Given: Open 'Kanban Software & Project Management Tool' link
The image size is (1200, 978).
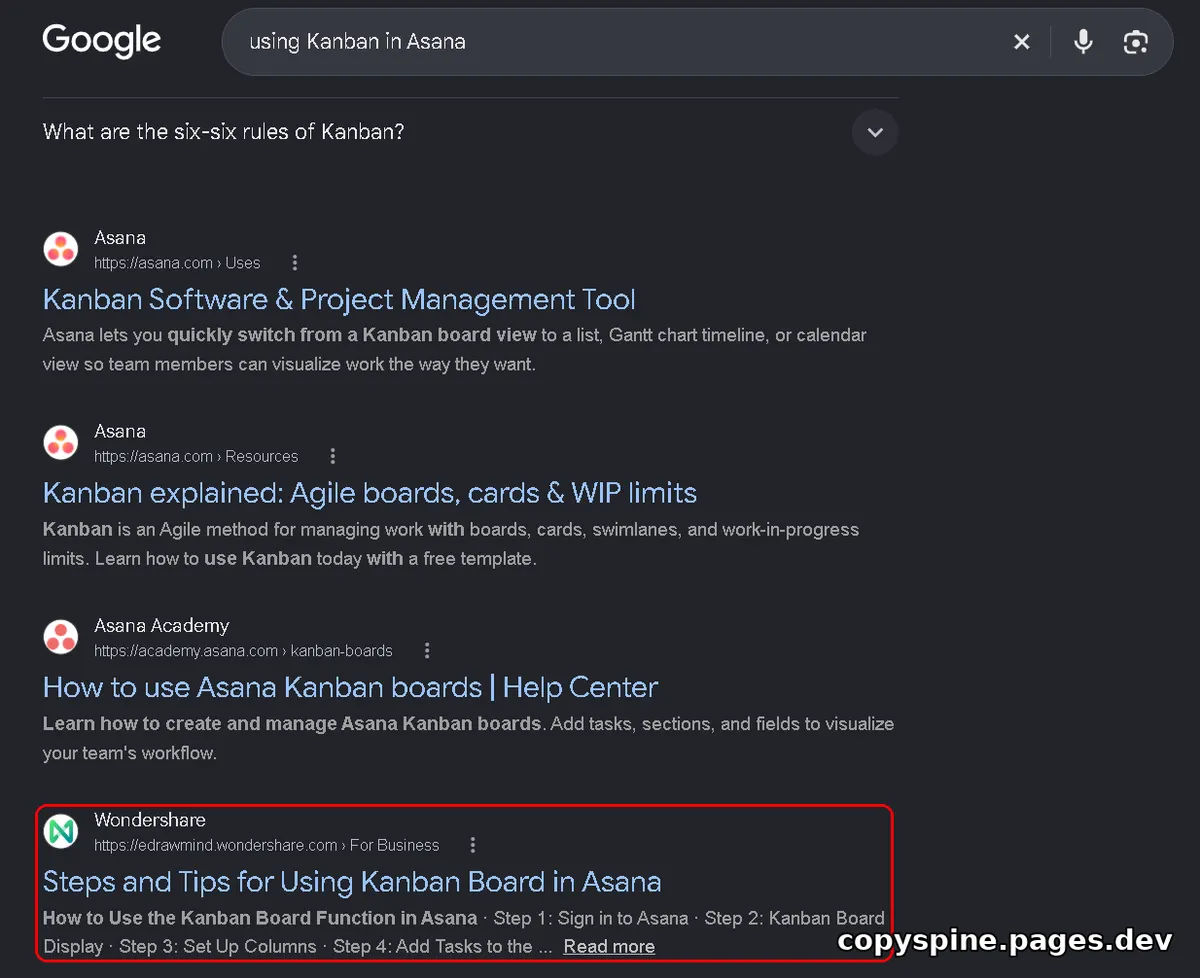Looking at the screenshot, I should tap(339, 299).
